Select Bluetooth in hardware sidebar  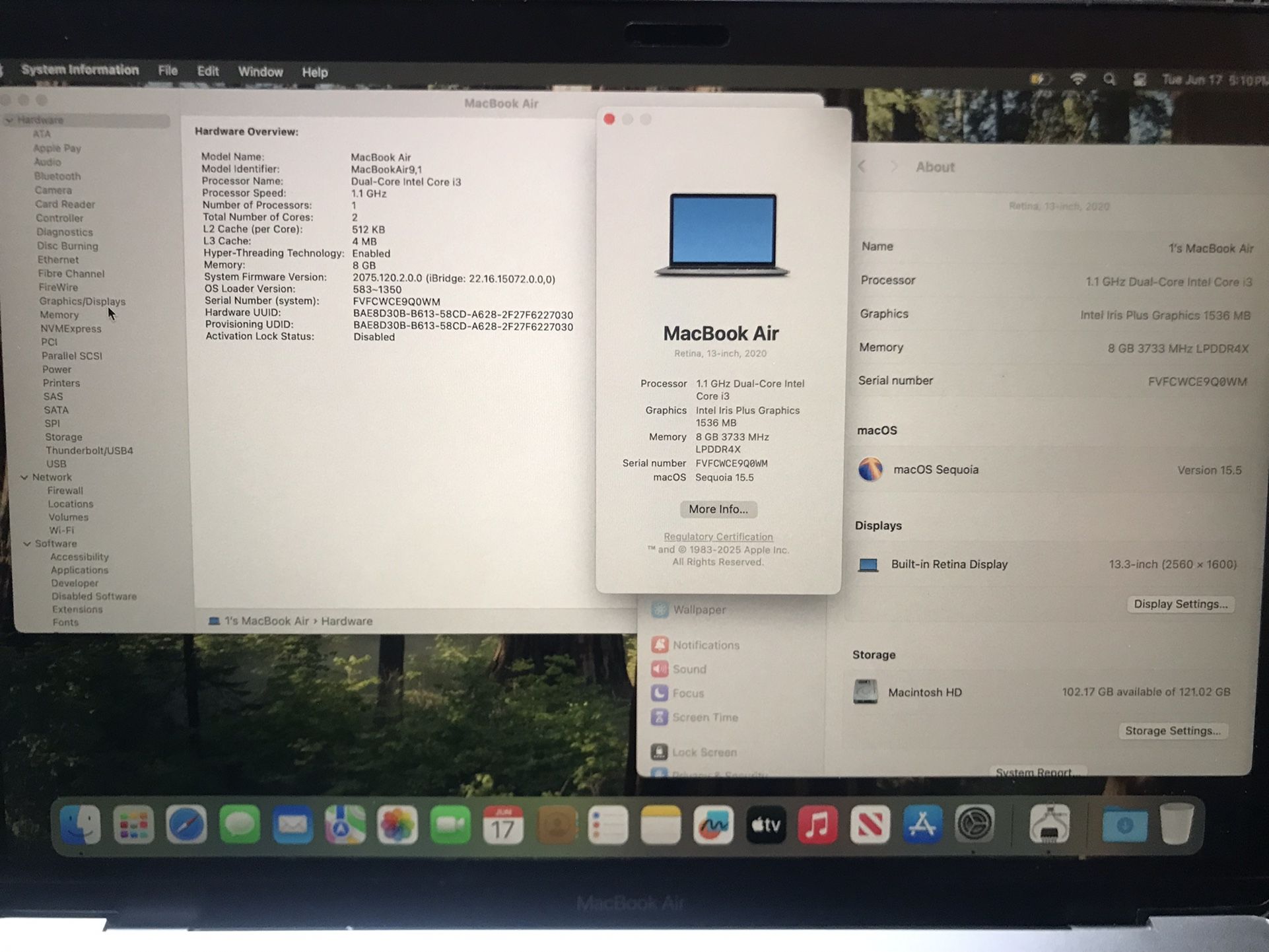point(57,176)
